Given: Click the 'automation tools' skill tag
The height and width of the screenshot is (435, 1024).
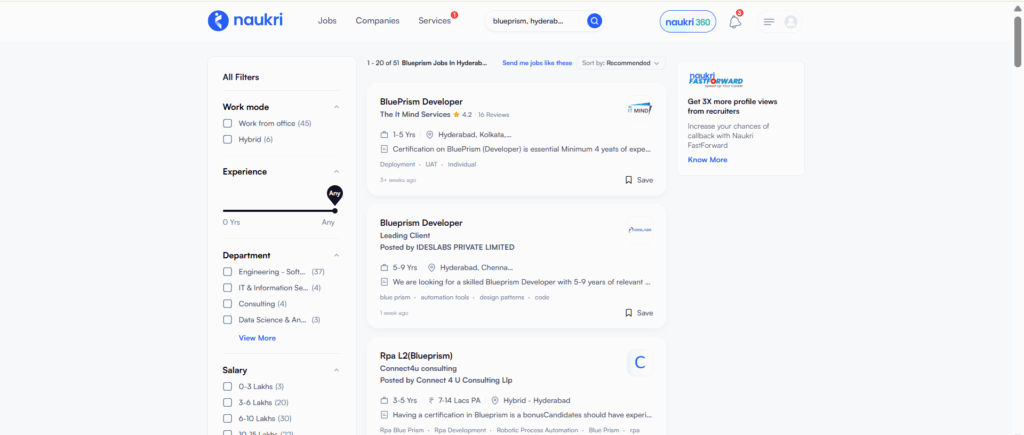Looking at the screenshot, I should coord(445,297).
